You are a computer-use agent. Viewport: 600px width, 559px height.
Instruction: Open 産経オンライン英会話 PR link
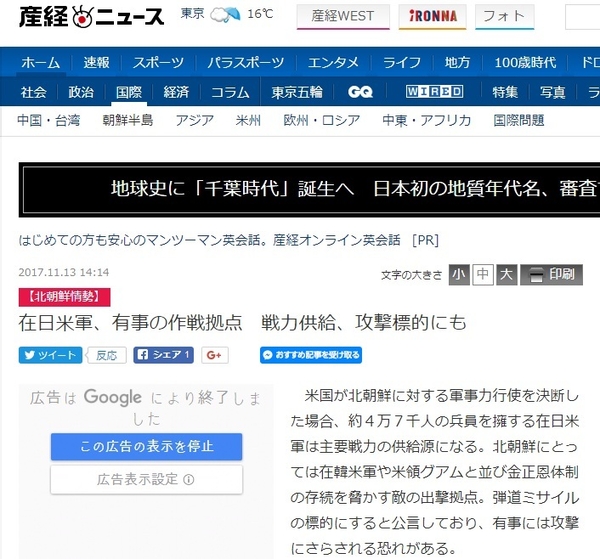(228, 240)
